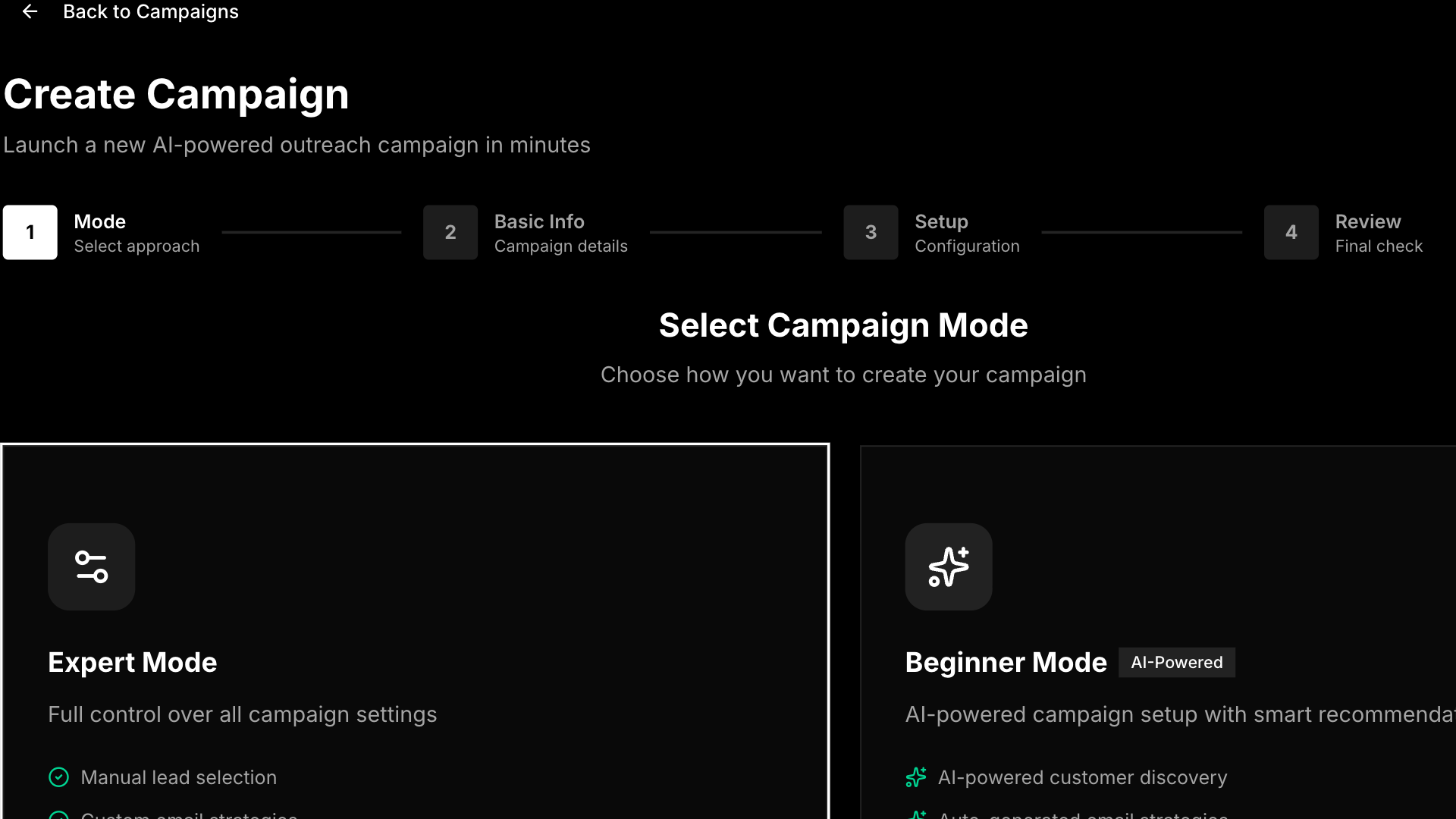Click the green sparkle beside AI-powered customer discovery
The height and width of the screenshot is (819, 1456).
click(916, 777)
